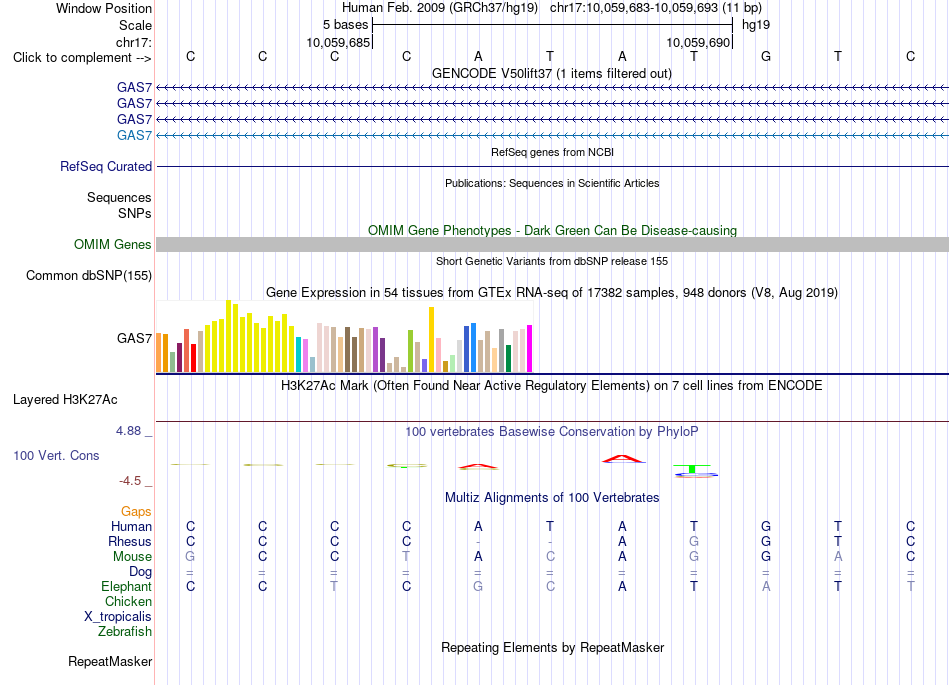950x685 pixels.
Task: Click the Elephant species label
Action: [x=126, y=587]
